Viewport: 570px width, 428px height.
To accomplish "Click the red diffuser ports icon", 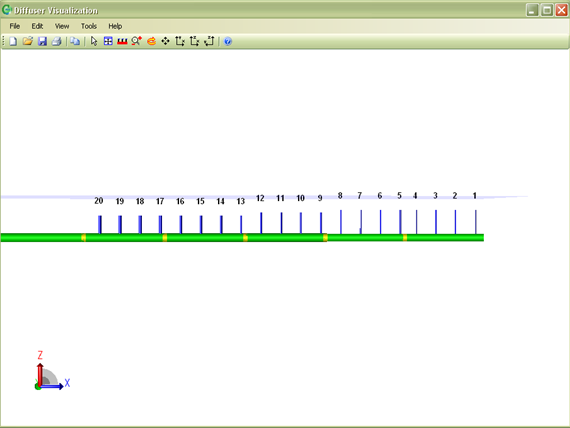I will click(122, 41).
